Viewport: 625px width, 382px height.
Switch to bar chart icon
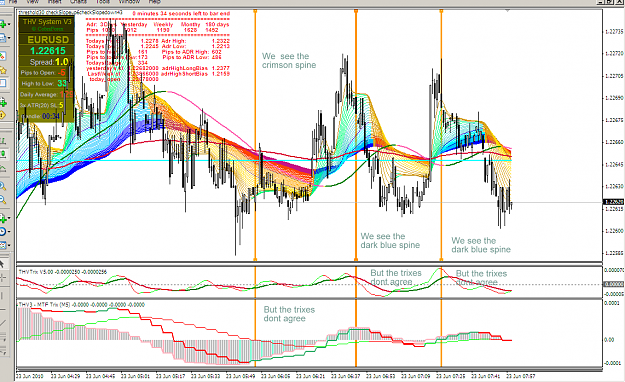pos(3,141)
